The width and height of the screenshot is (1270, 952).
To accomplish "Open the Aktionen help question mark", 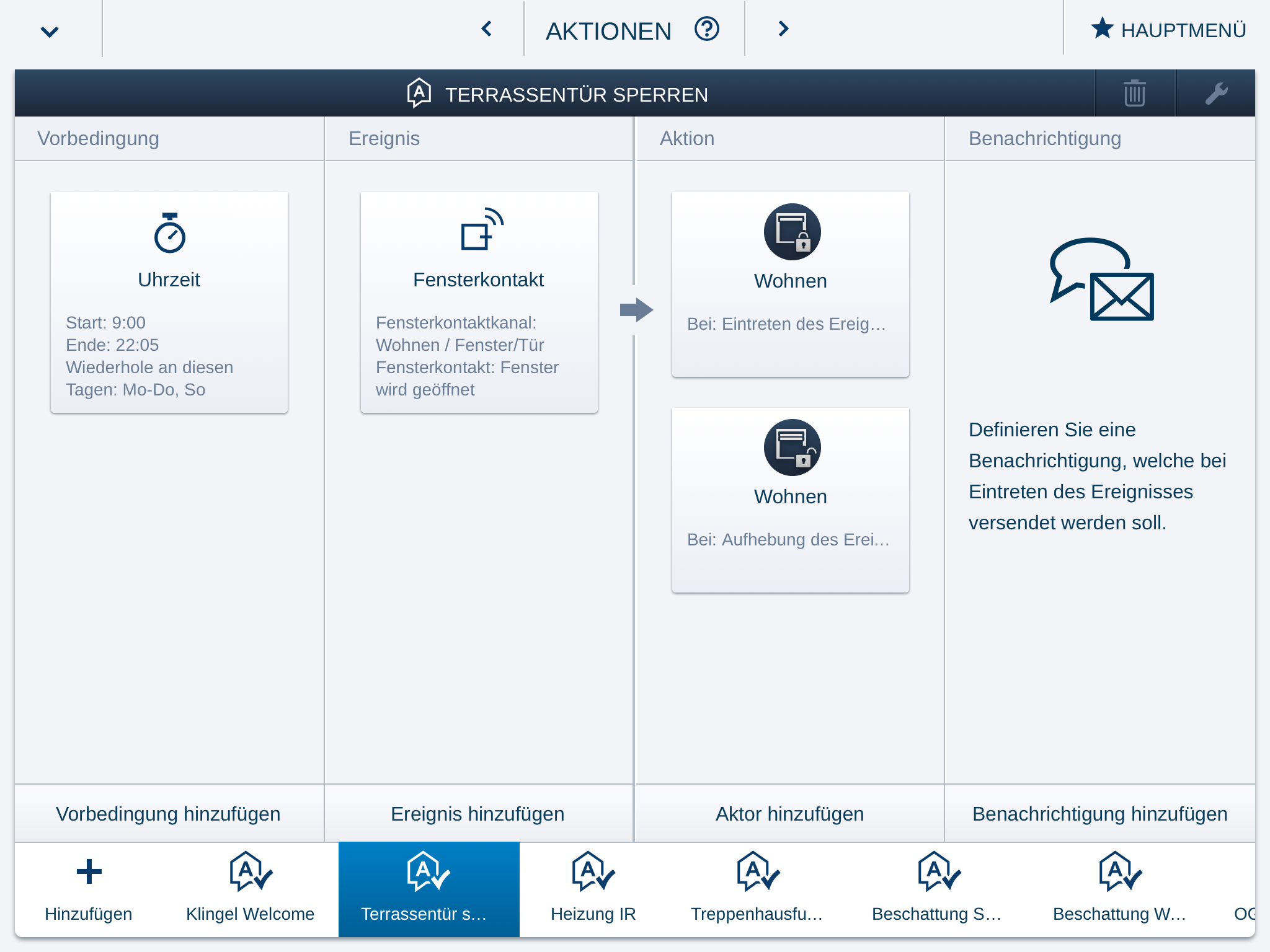I will 707,29.
